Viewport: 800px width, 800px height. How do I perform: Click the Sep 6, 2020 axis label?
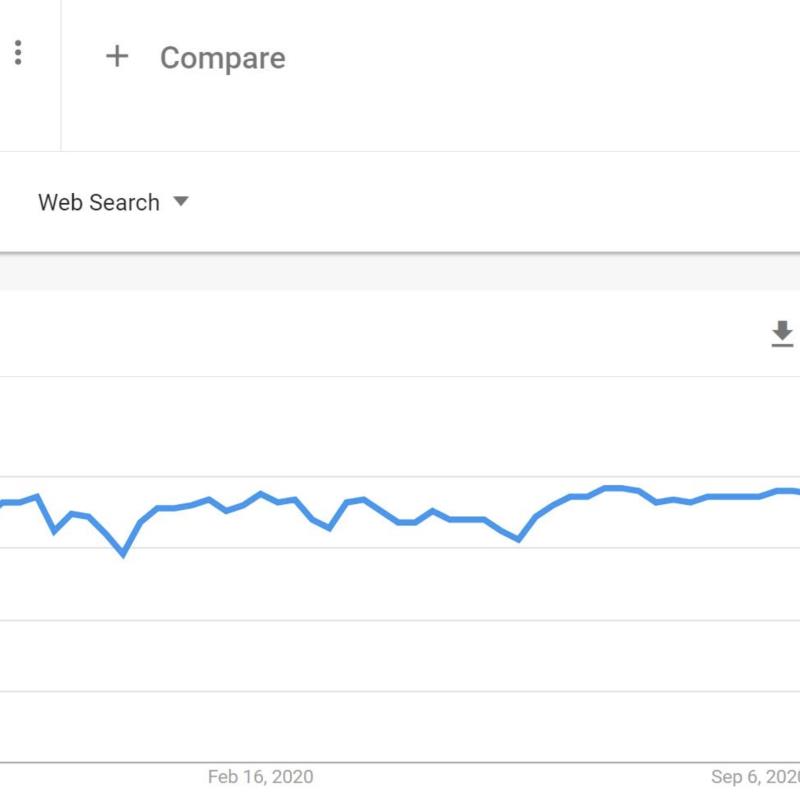point(755,777)
